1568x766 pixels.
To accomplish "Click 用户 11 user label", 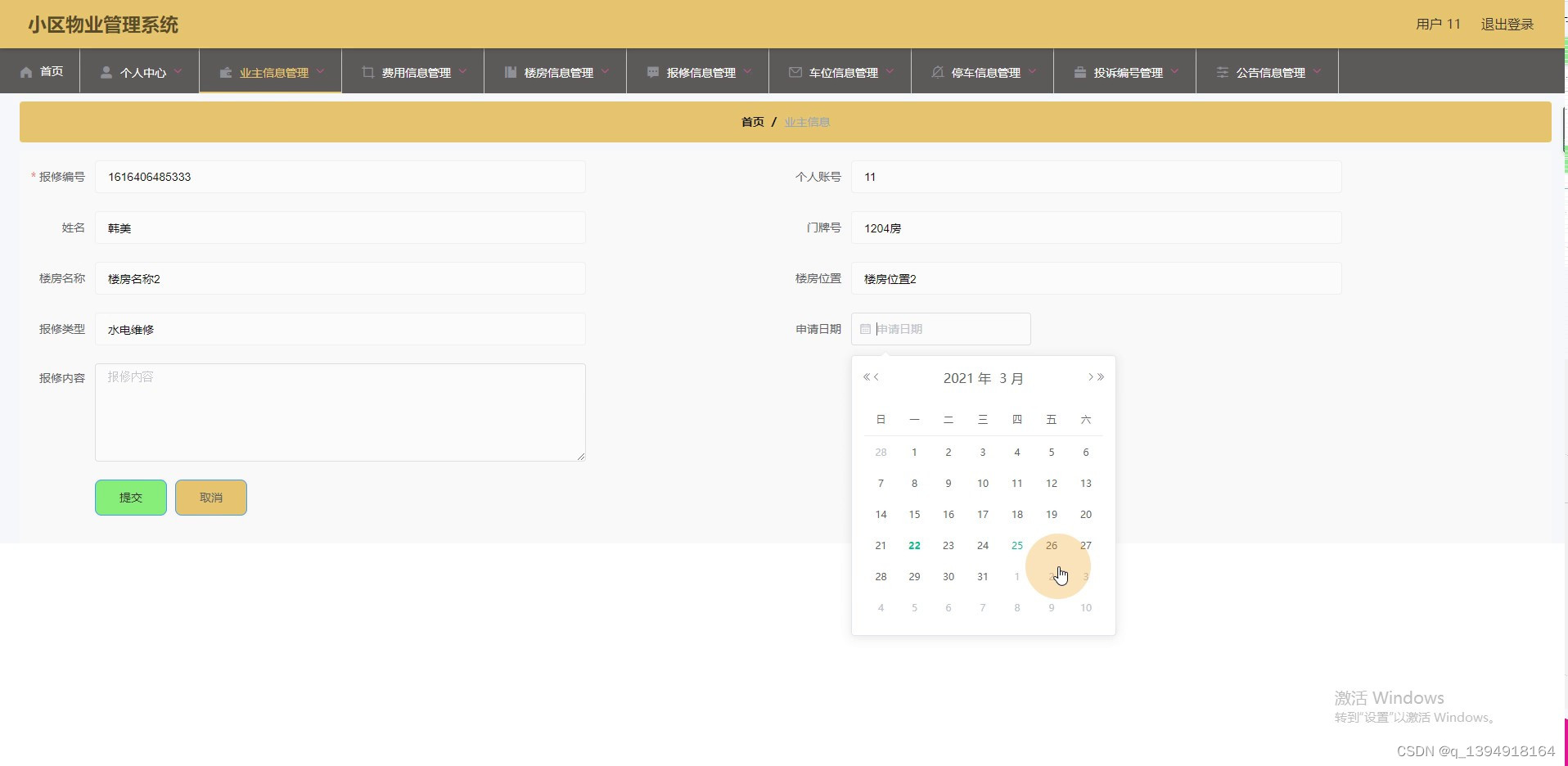I will [x=1438, y=25].
